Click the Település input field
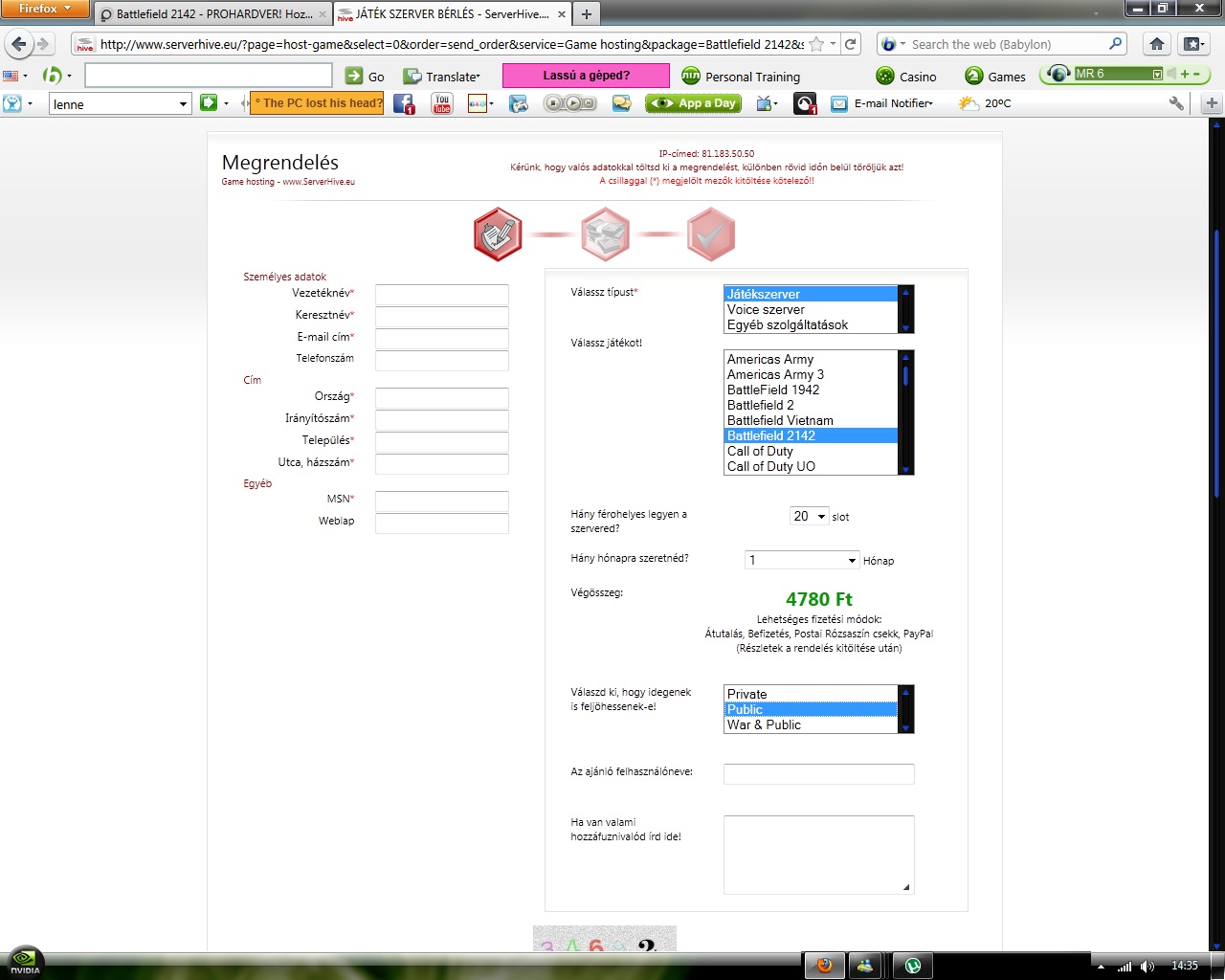The width and height of the screenshot is (1225, 980). point(442,442)
